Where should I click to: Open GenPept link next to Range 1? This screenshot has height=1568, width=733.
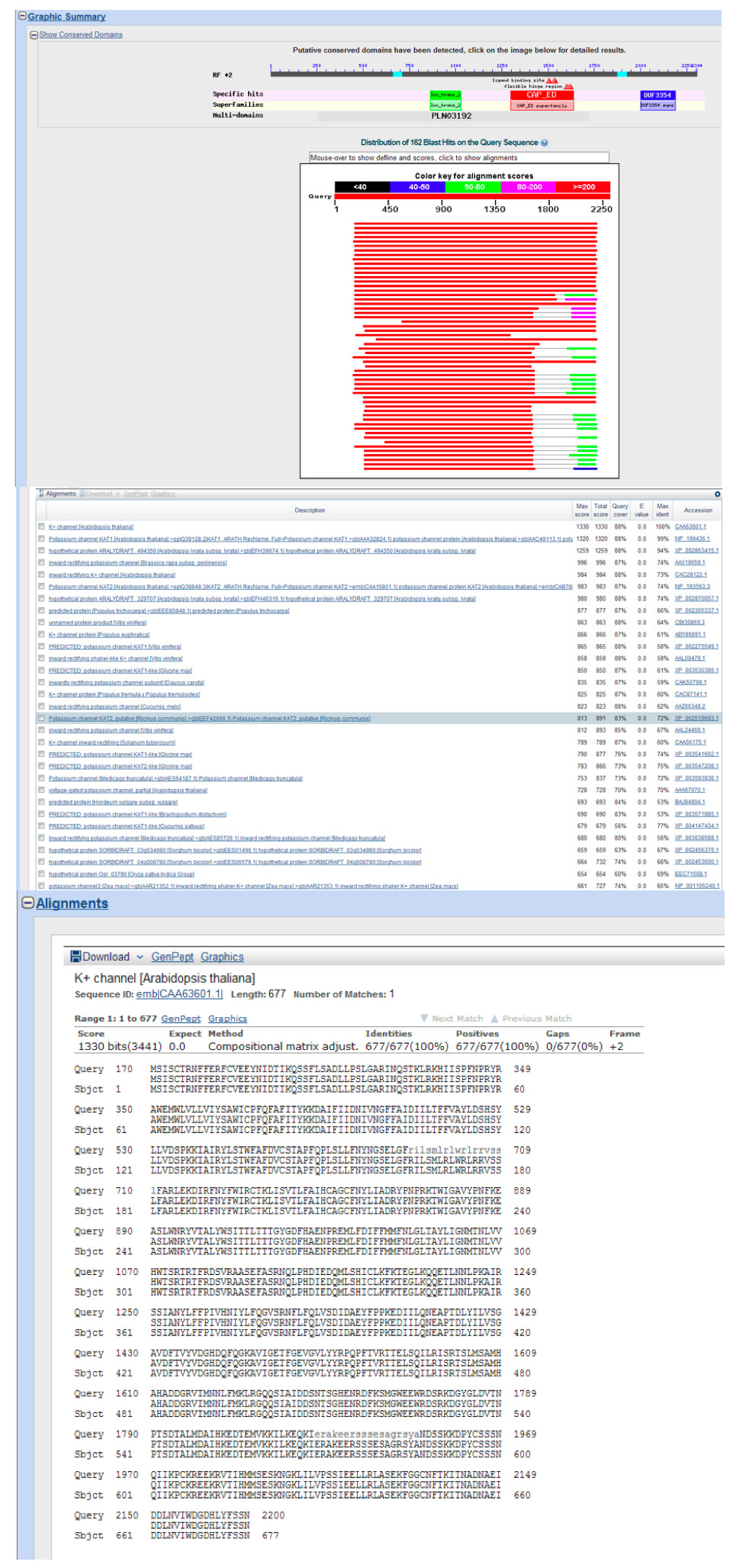(x=181, y=1019)
